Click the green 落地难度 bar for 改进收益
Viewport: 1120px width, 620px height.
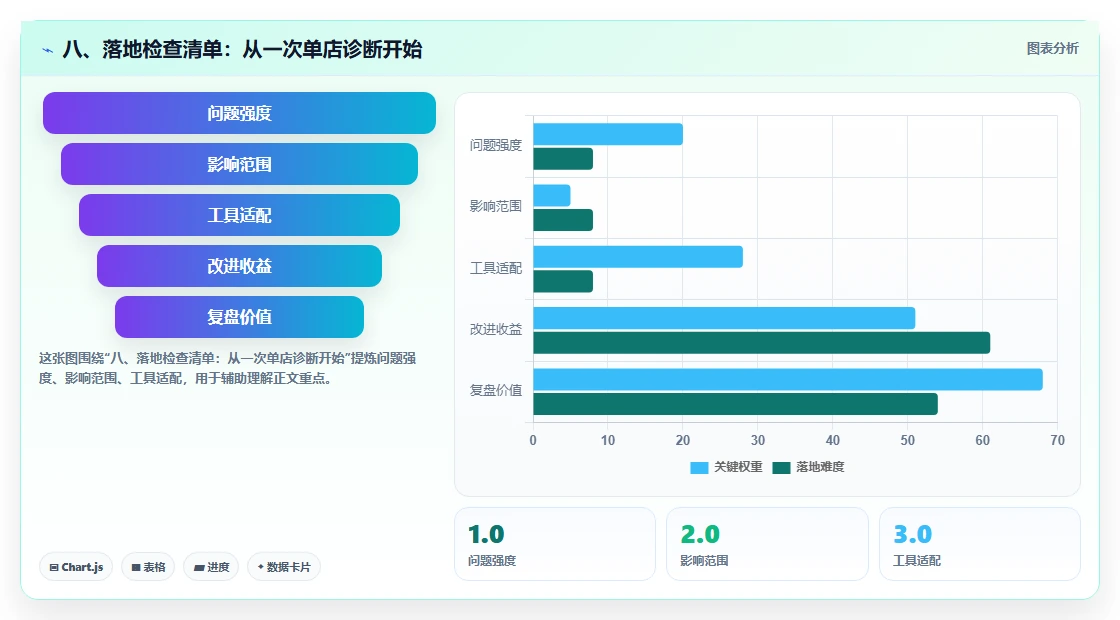pyautogui.click(x=761, y=343)
